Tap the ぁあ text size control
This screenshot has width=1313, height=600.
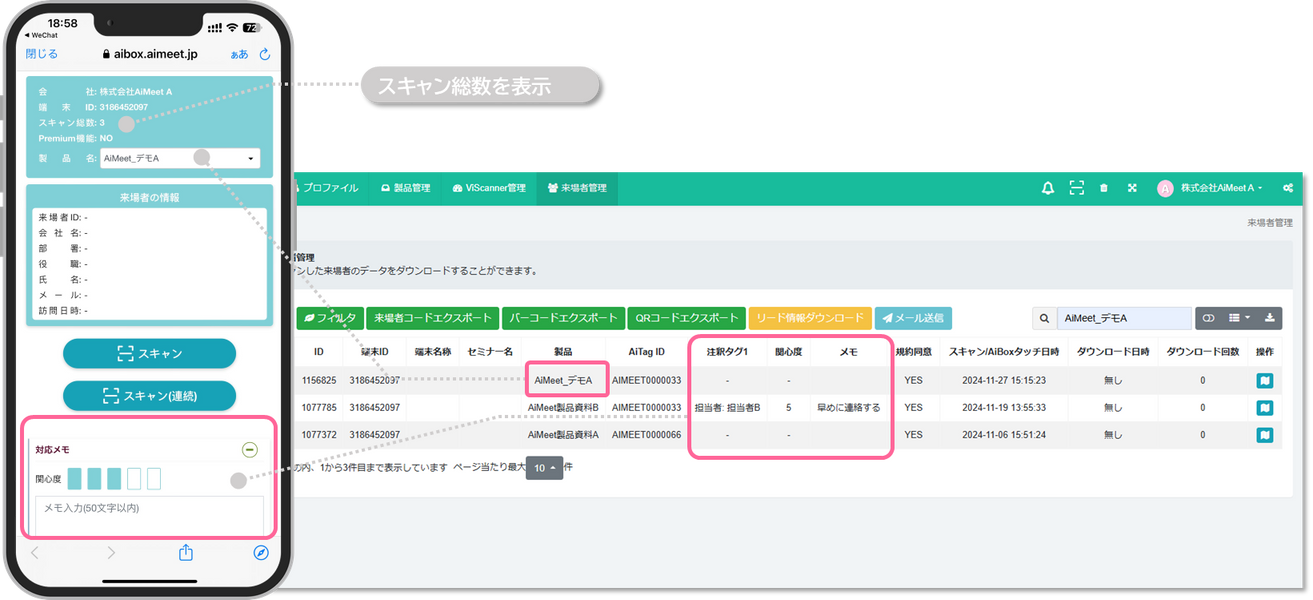239,54
